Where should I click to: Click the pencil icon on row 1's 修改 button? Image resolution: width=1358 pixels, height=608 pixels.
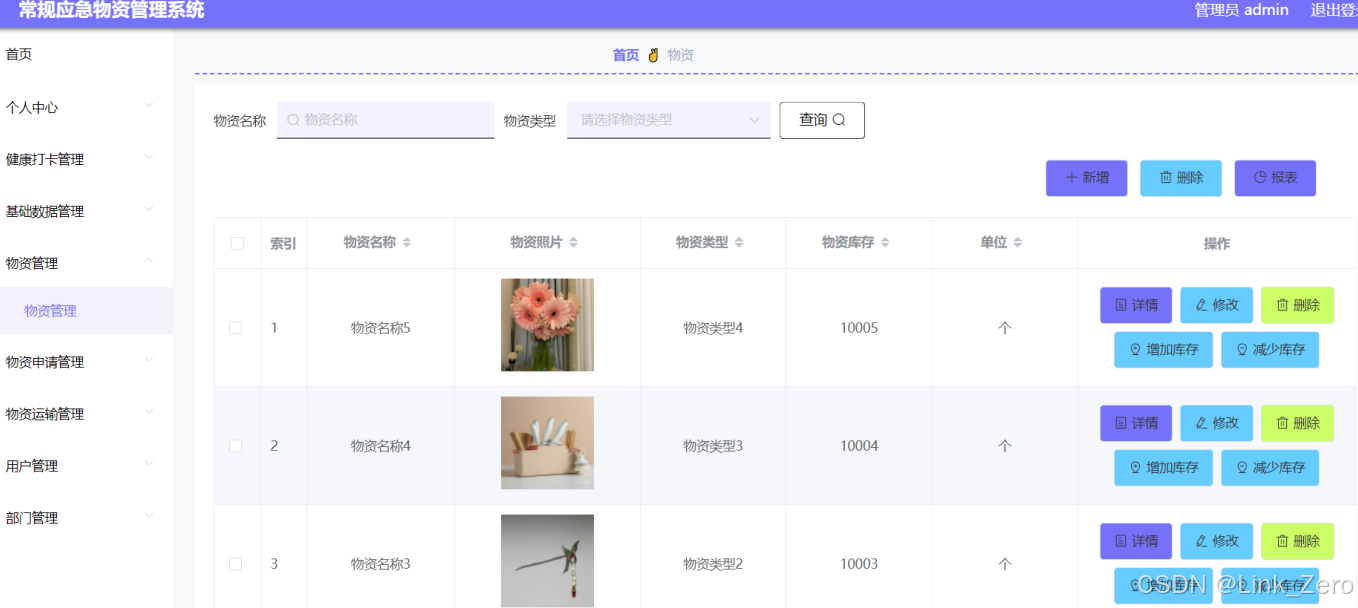click(1200, 305)
